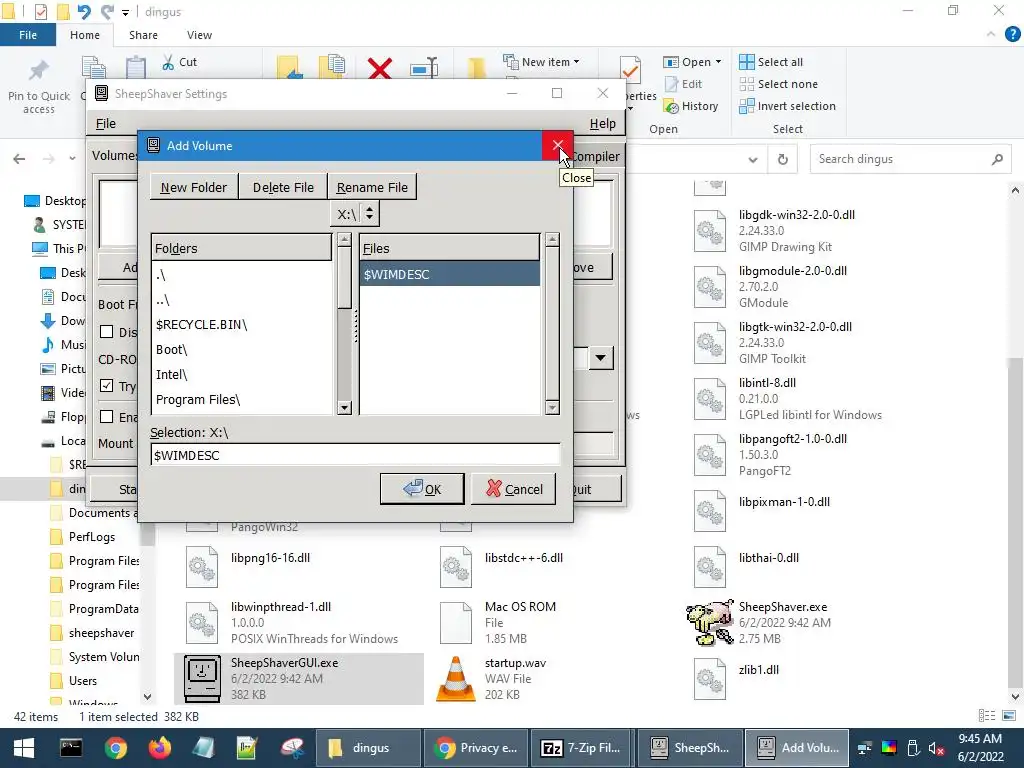
Task: Open sheepshaver folder in navigation tree
Action: tap(101, 633)
